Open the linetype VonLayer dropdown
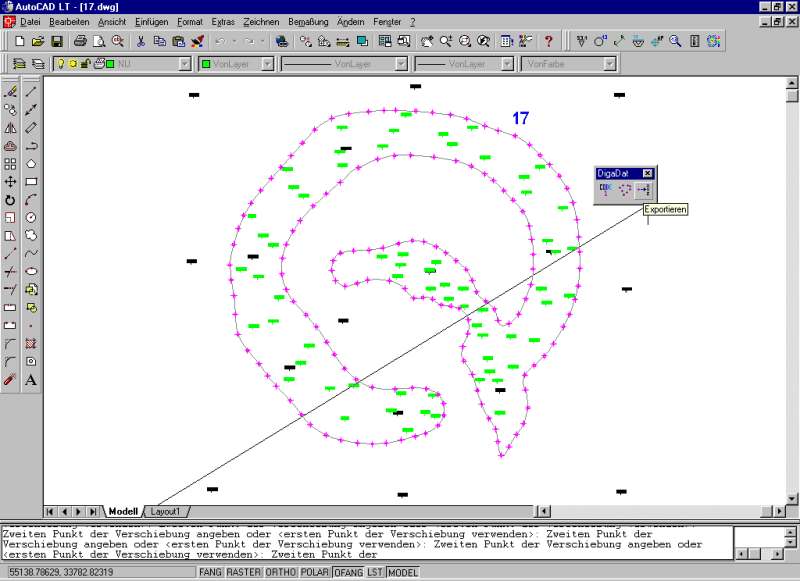 400,64
